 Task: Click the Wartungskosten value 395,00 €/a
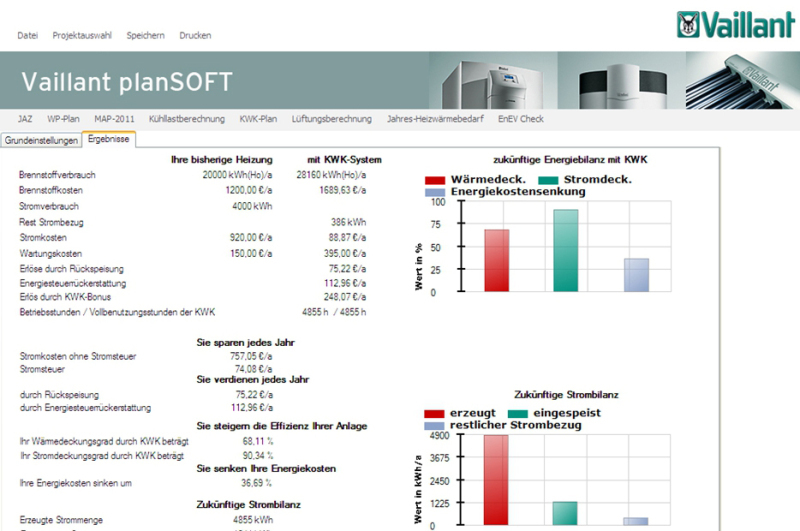point(345,254)
